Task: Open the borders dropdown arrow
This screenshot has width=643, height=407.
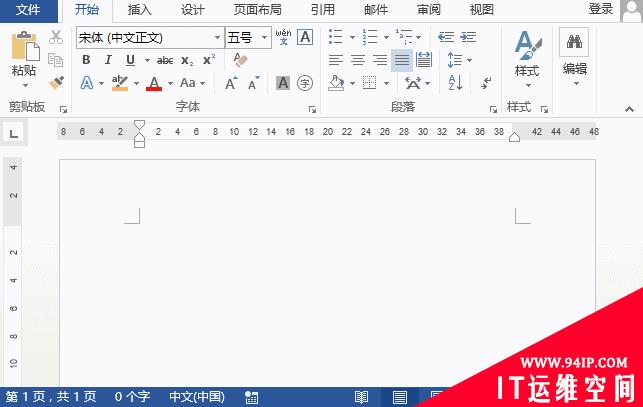Action: pyautogui.click(x=386, y=83)
